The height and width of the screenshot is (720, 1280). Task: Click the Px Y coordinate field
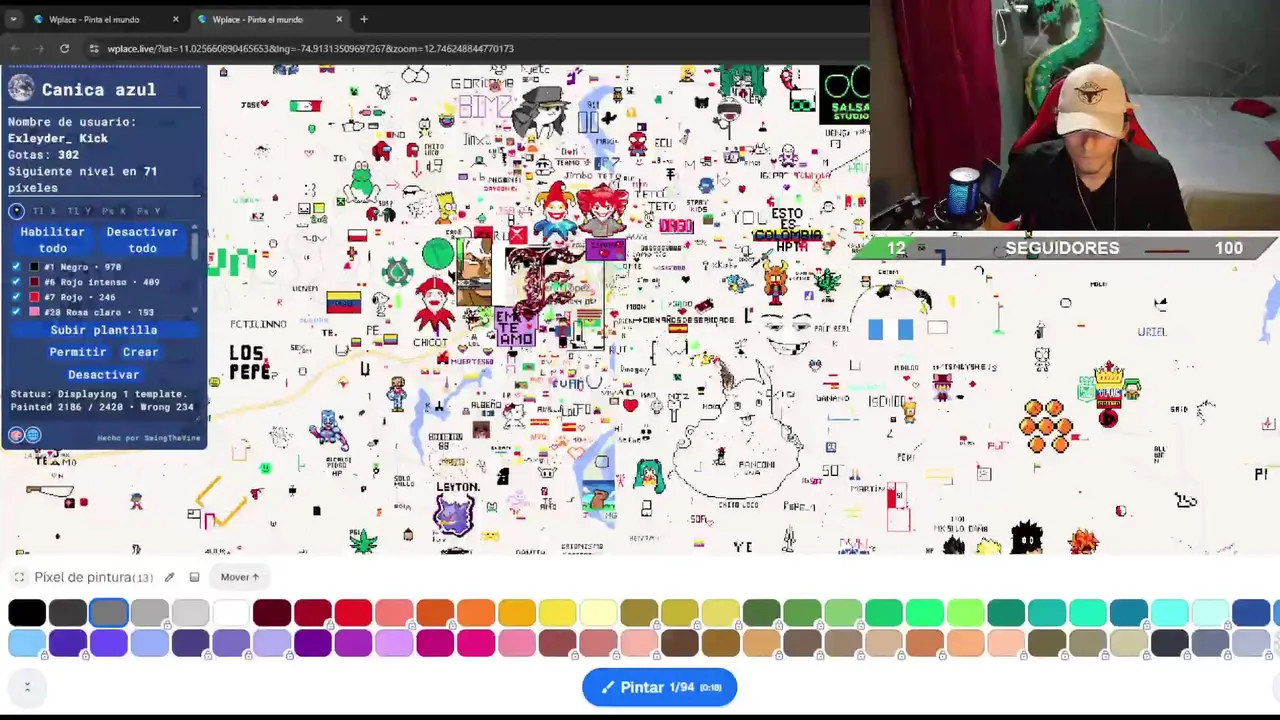click(x=148, y=211)
